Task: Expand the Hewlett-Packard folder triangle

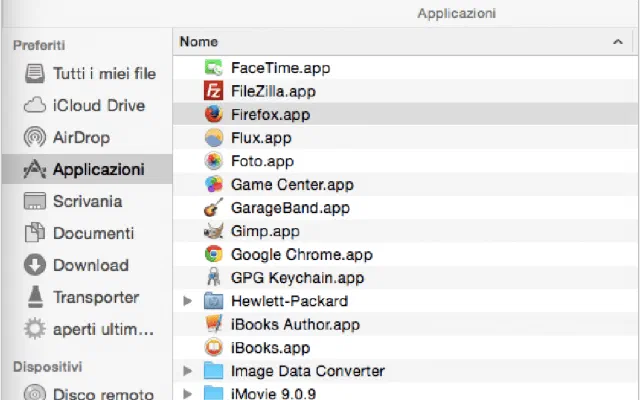Action: 187,301
